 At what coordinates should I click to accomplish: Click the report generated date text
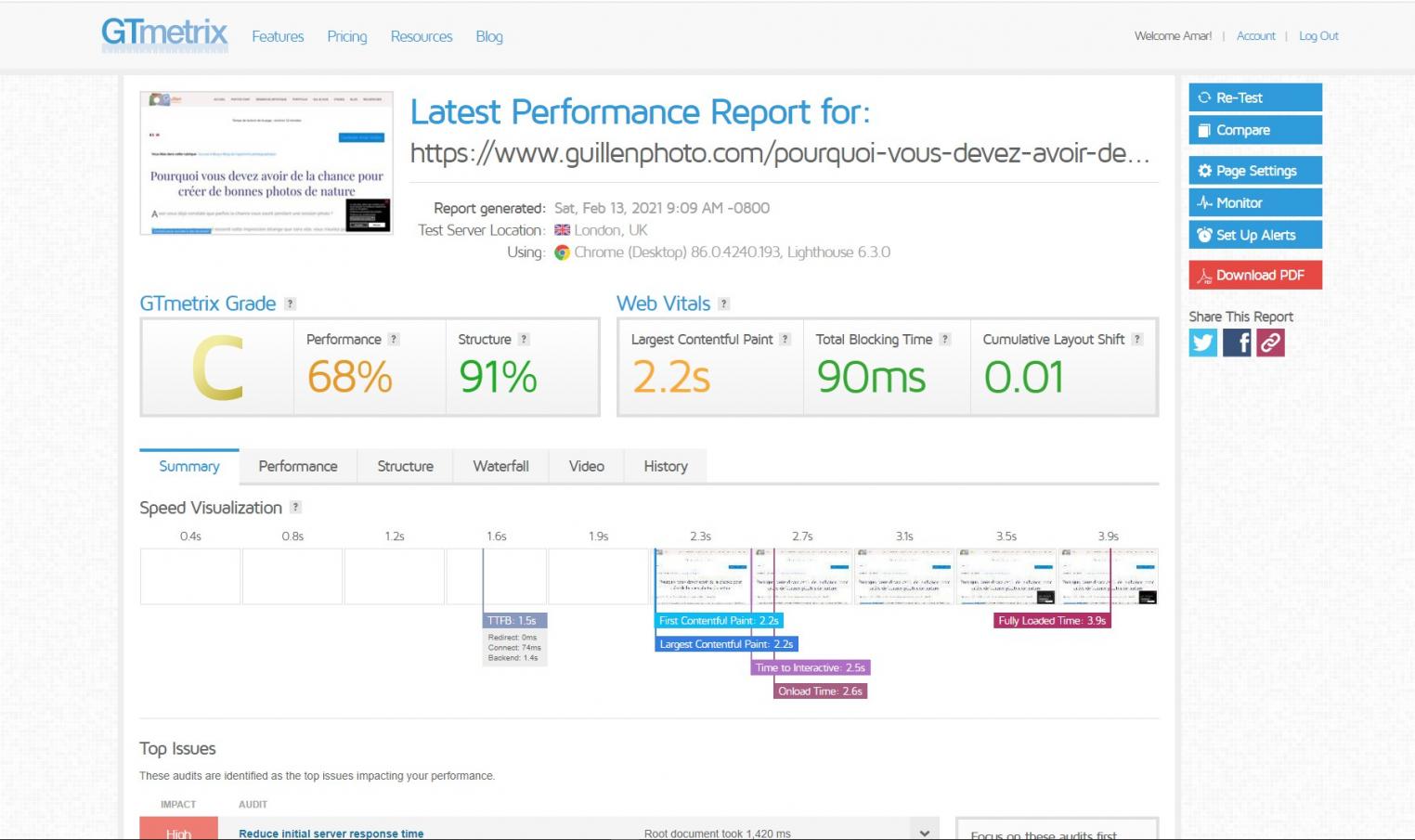(662, 208)
